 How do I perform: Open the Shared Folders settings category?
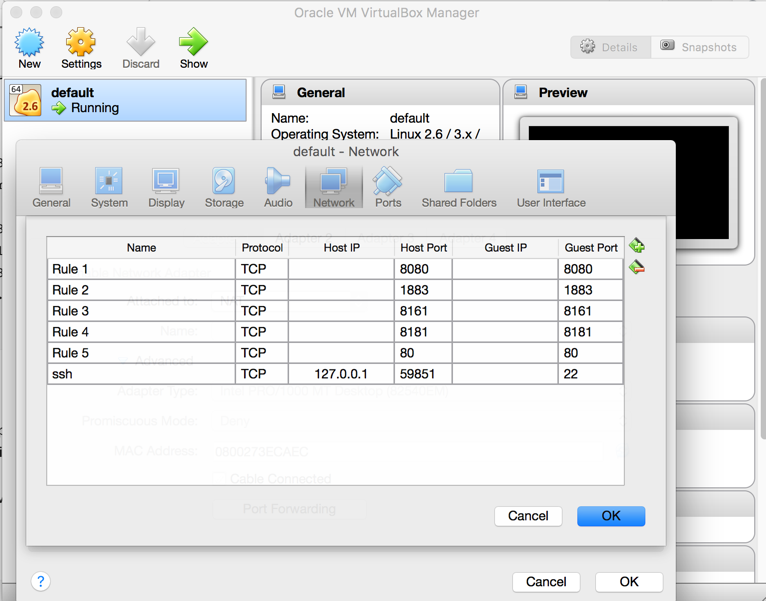tap(459, 188)
